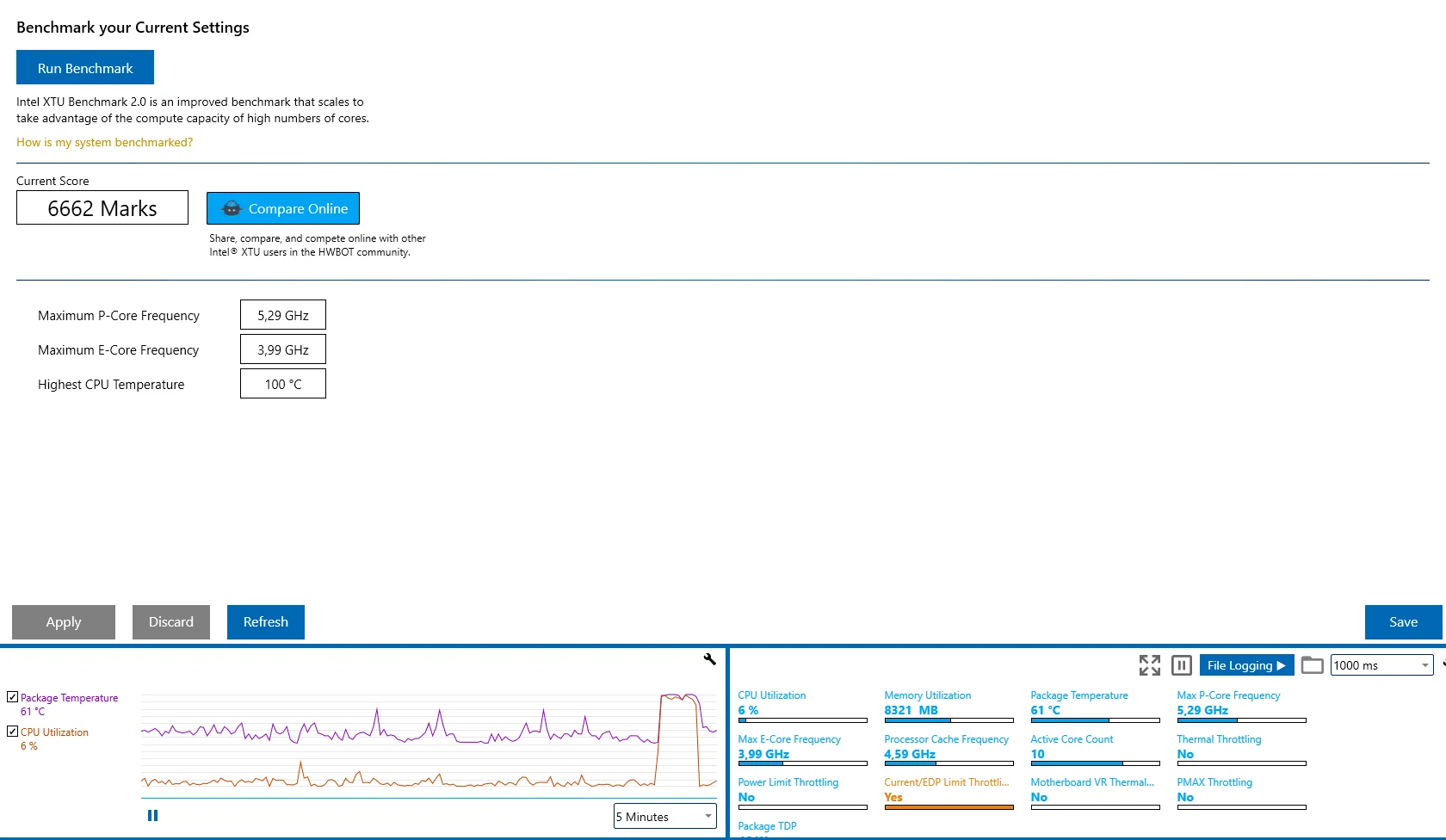The image size is (1446, 840).
Task: Open the How is my system benchmarked link
Action: (x=104, y=142)
